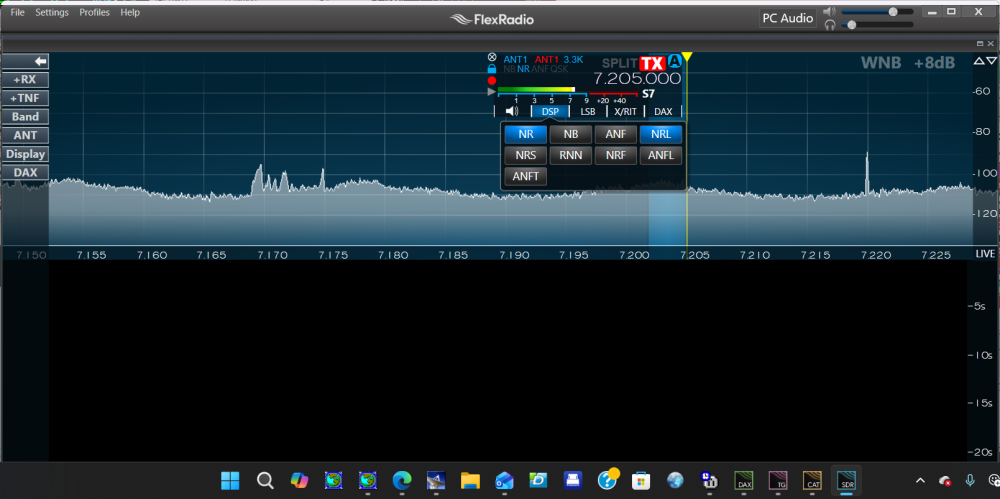Click the yellow slice frequency marker triangle
Viewport: 1000px width, 499px height.
pos(687,57)
